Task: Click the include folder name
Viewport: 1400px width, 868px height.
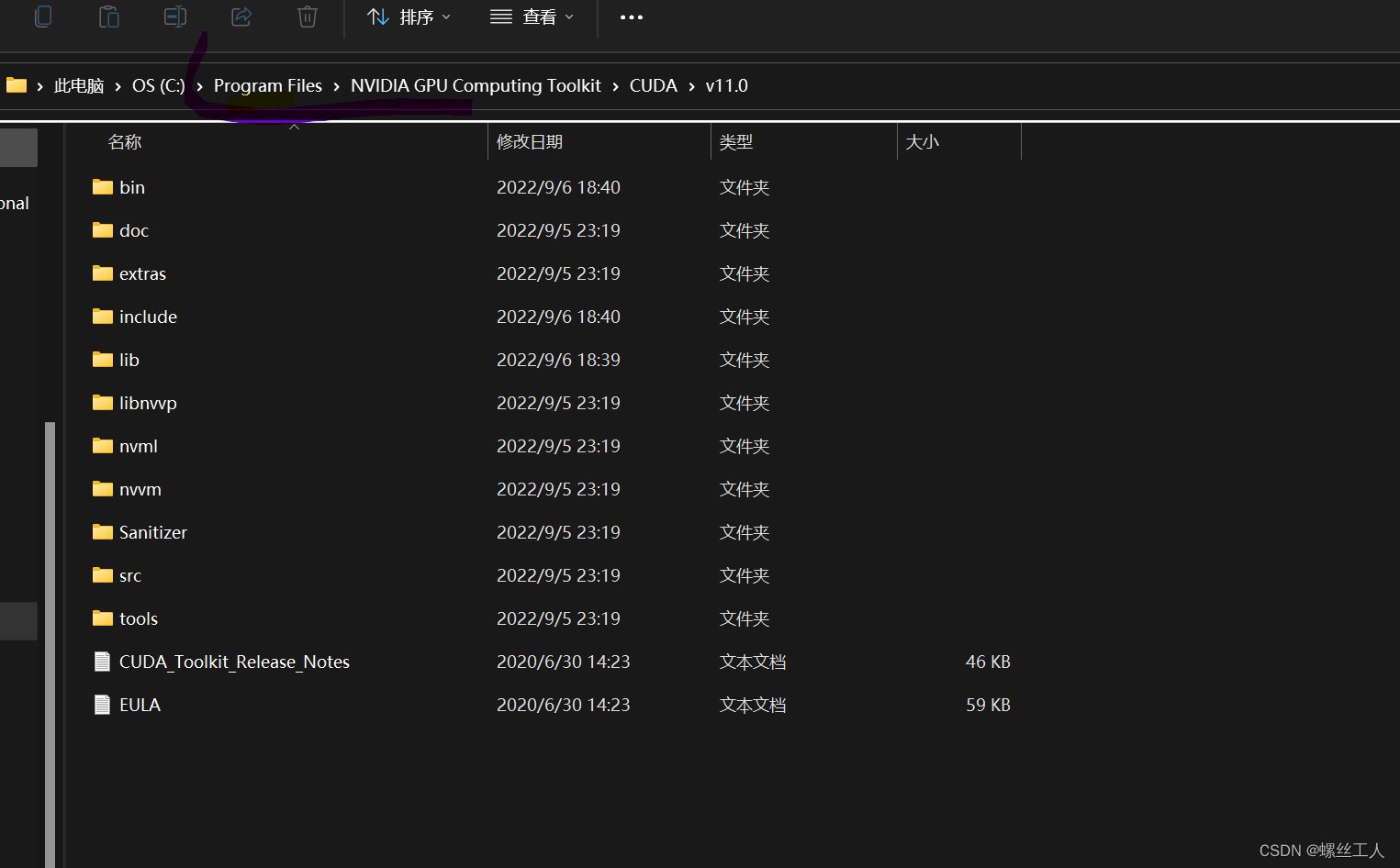Action: pos(148,317)
